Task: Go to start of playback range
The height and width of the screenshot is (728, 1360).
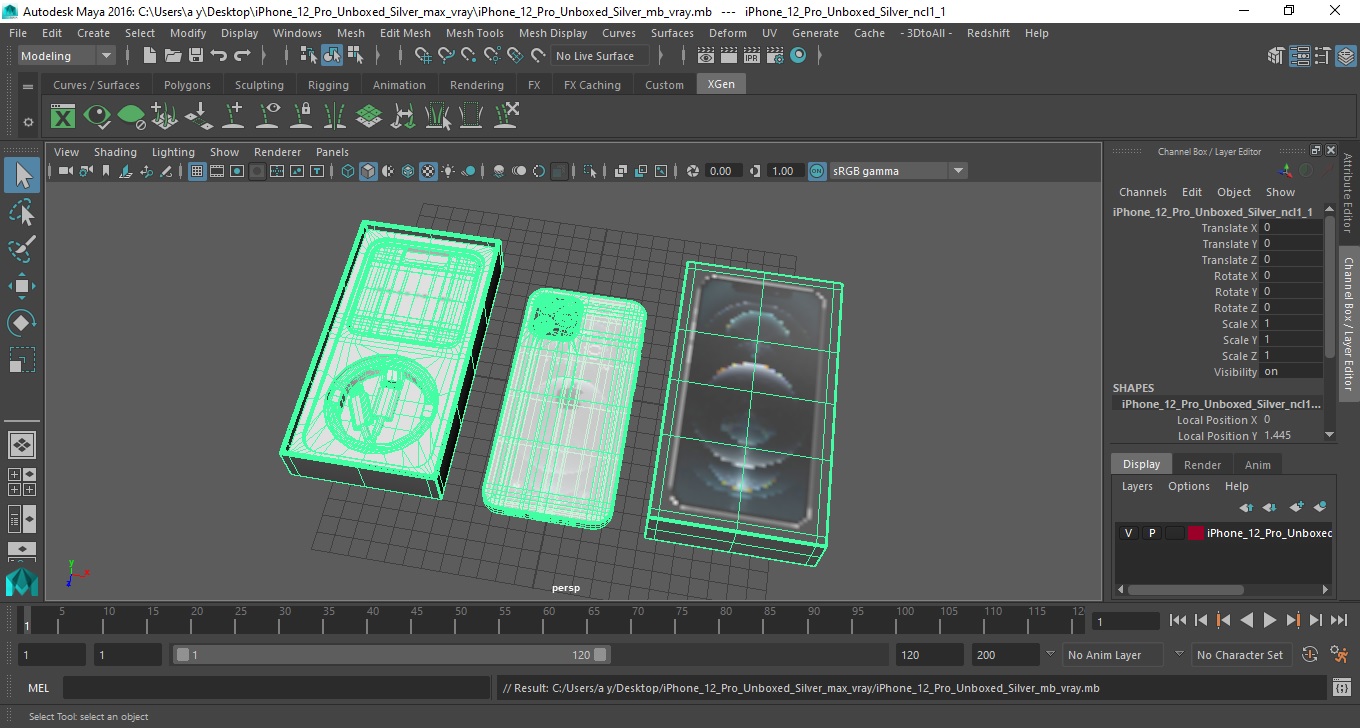Action: tap(1178, 621)
